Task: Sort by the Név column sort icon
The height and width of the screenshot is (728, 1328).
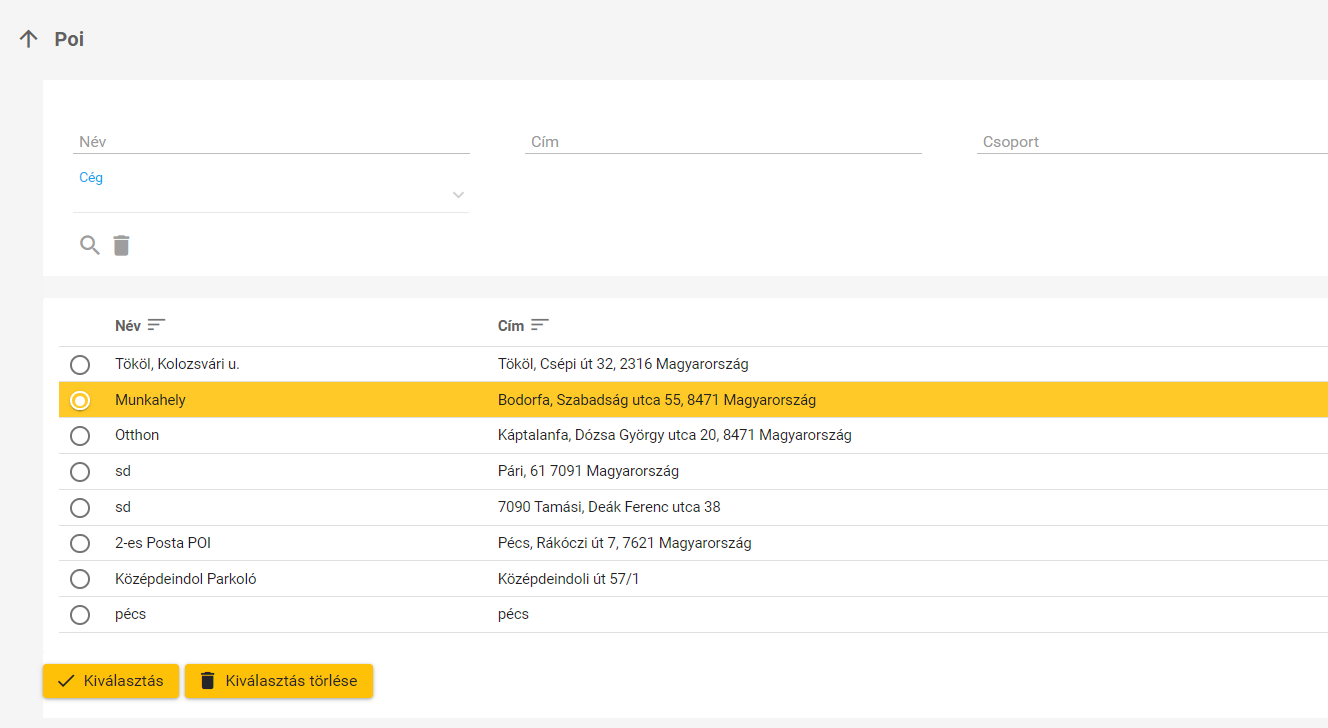Action: 157,325
